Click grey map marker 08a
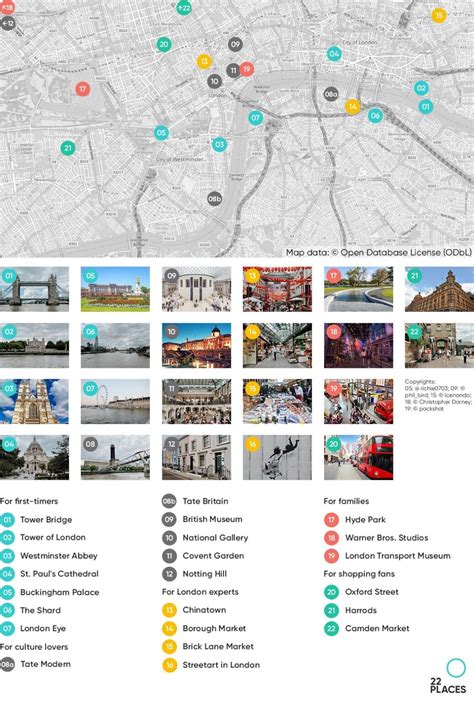The image size is (474, 702). click(331, 94)
